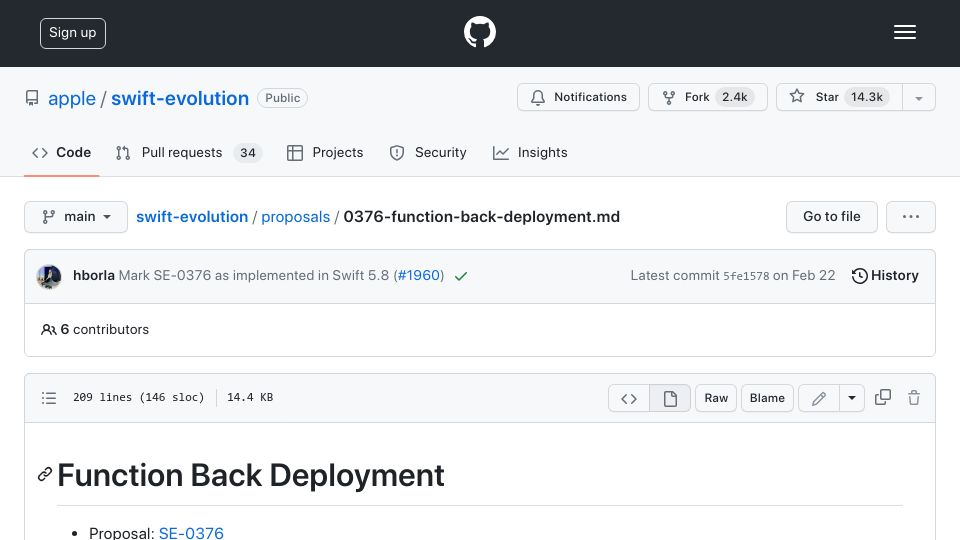This screenshot has width=960, height=540.
Task: Click the Go to file button
Action: (x=831, y=217)
